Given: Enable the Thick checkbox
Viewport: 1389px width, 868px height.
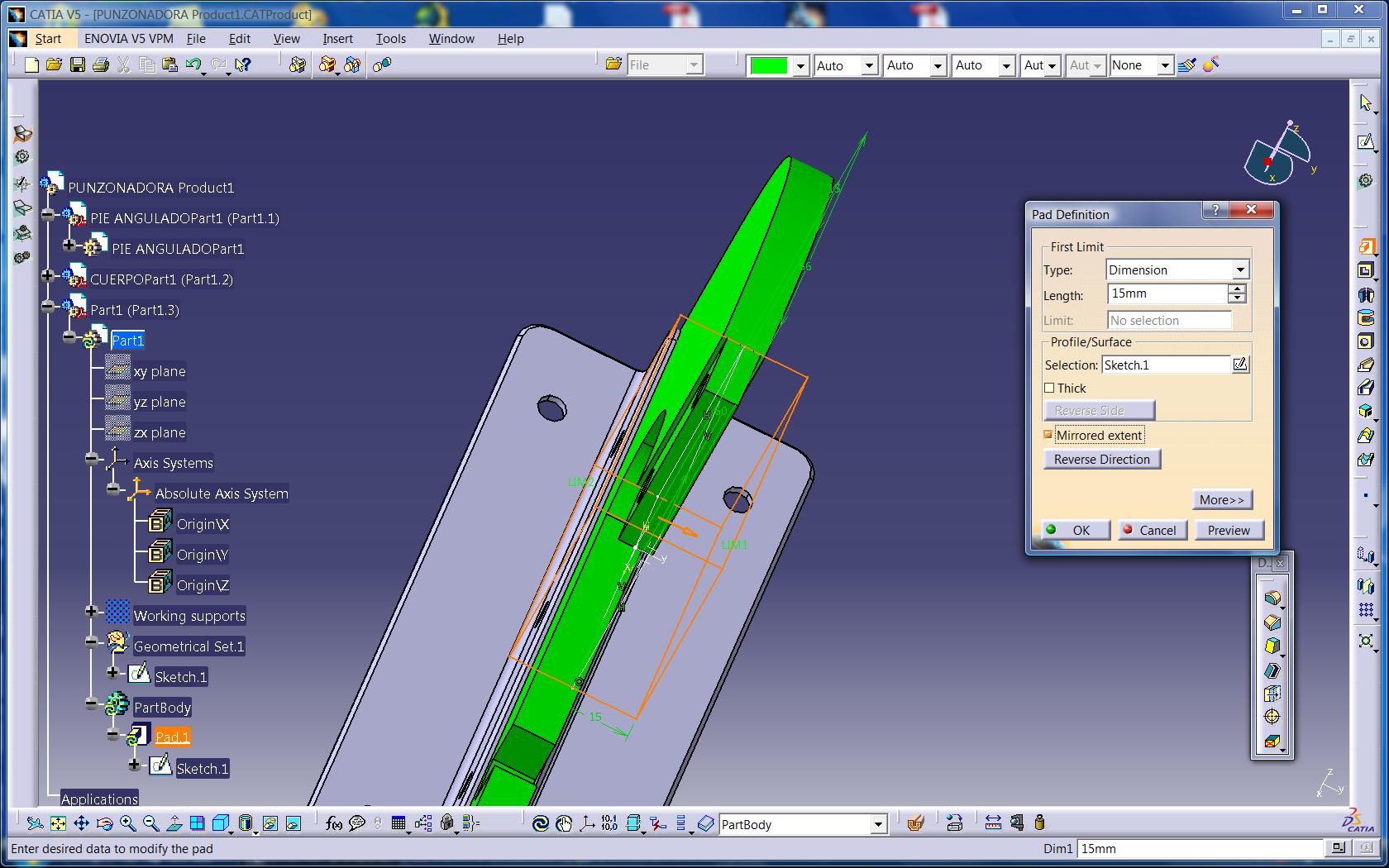Looking at the screenshot, I should point(1049,388).
